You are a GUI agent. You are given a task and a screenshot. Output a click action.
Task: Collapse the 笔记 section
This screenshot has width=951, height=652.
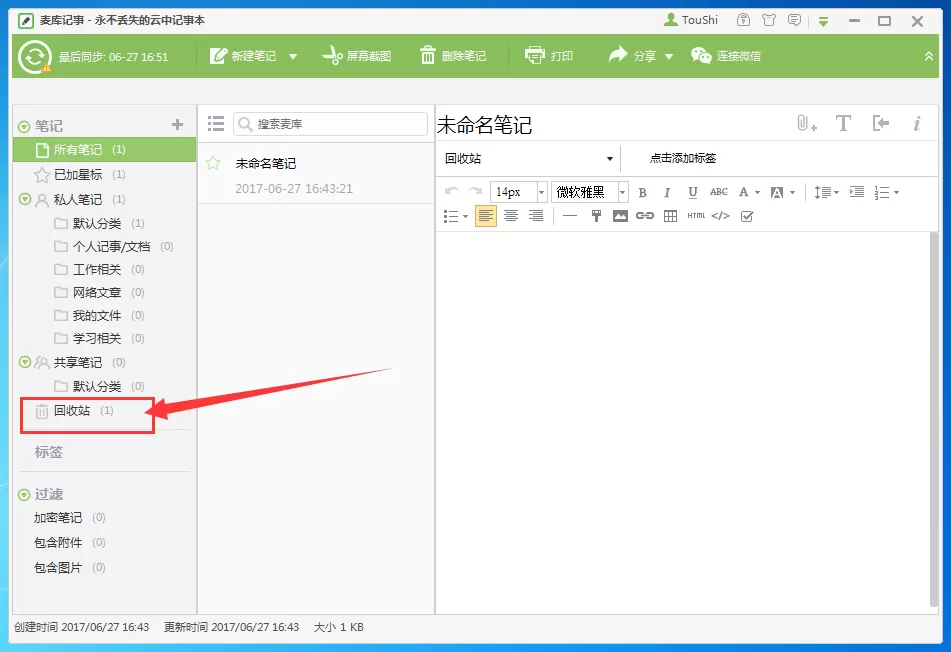pyautogui.click(x=24, y=126)
